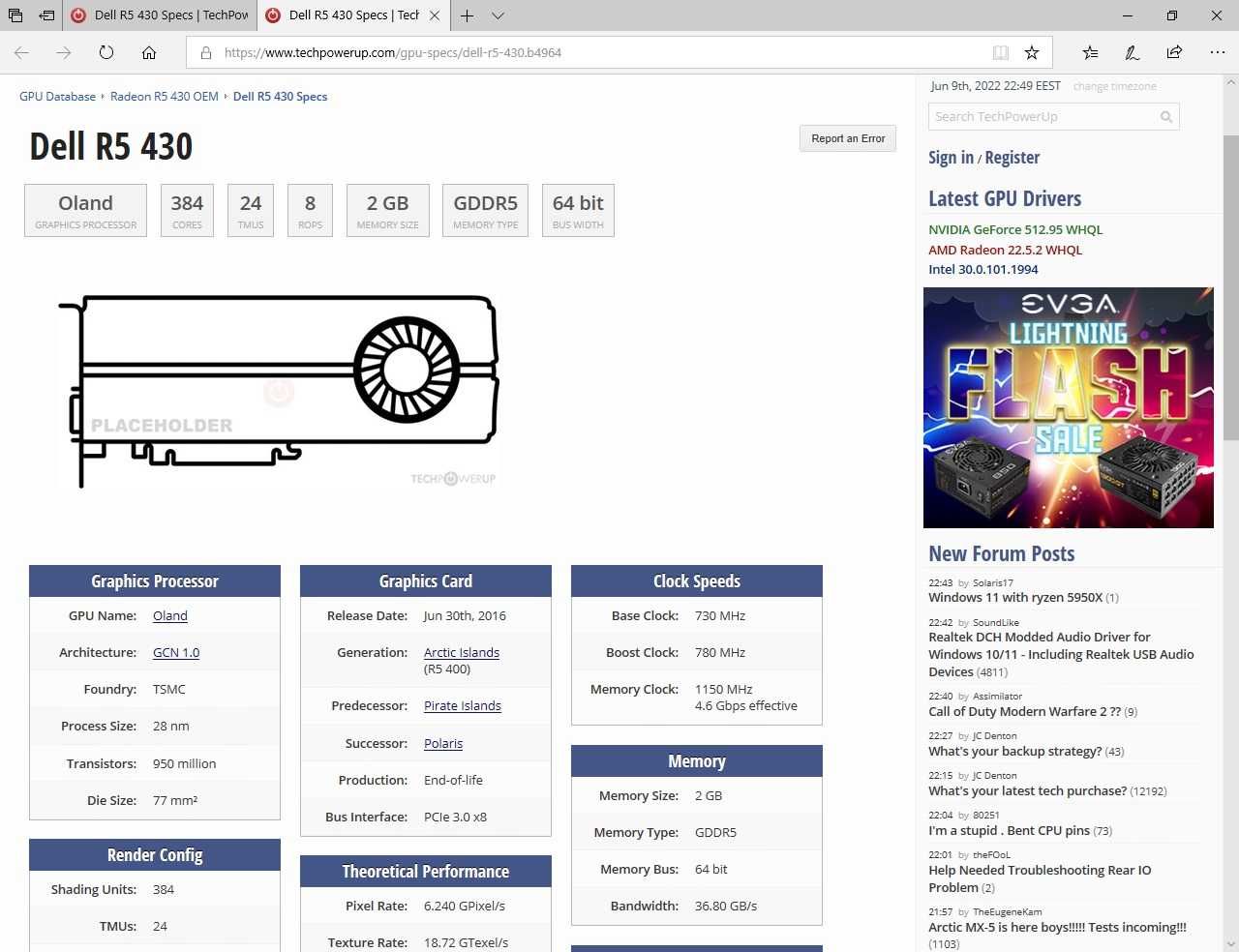Select the active Dell R5 430 Specs tab
Image resolution: width=1239 pixels, height=952 pixels.
(x=353, y=15)
